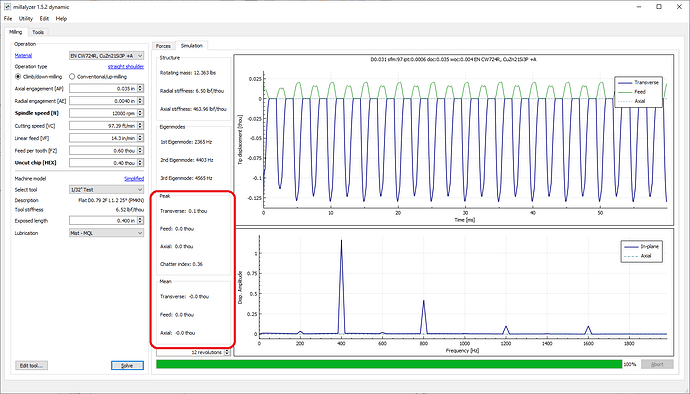
Task: Click the '2nd Eigenmode: 4403 Hz' text
Action: (187, 160)
